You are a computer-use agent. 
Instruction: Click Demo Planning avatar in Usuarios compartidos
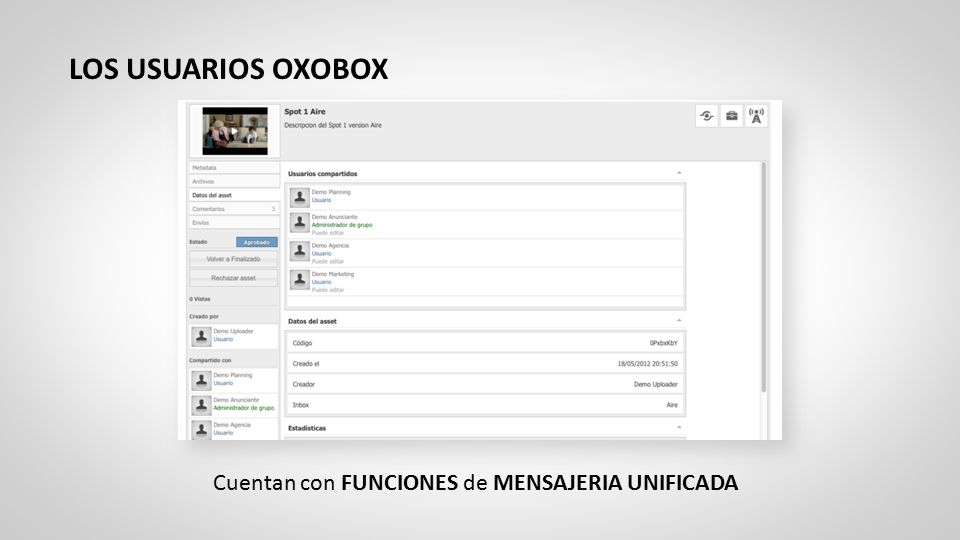[x=299, y=197]
